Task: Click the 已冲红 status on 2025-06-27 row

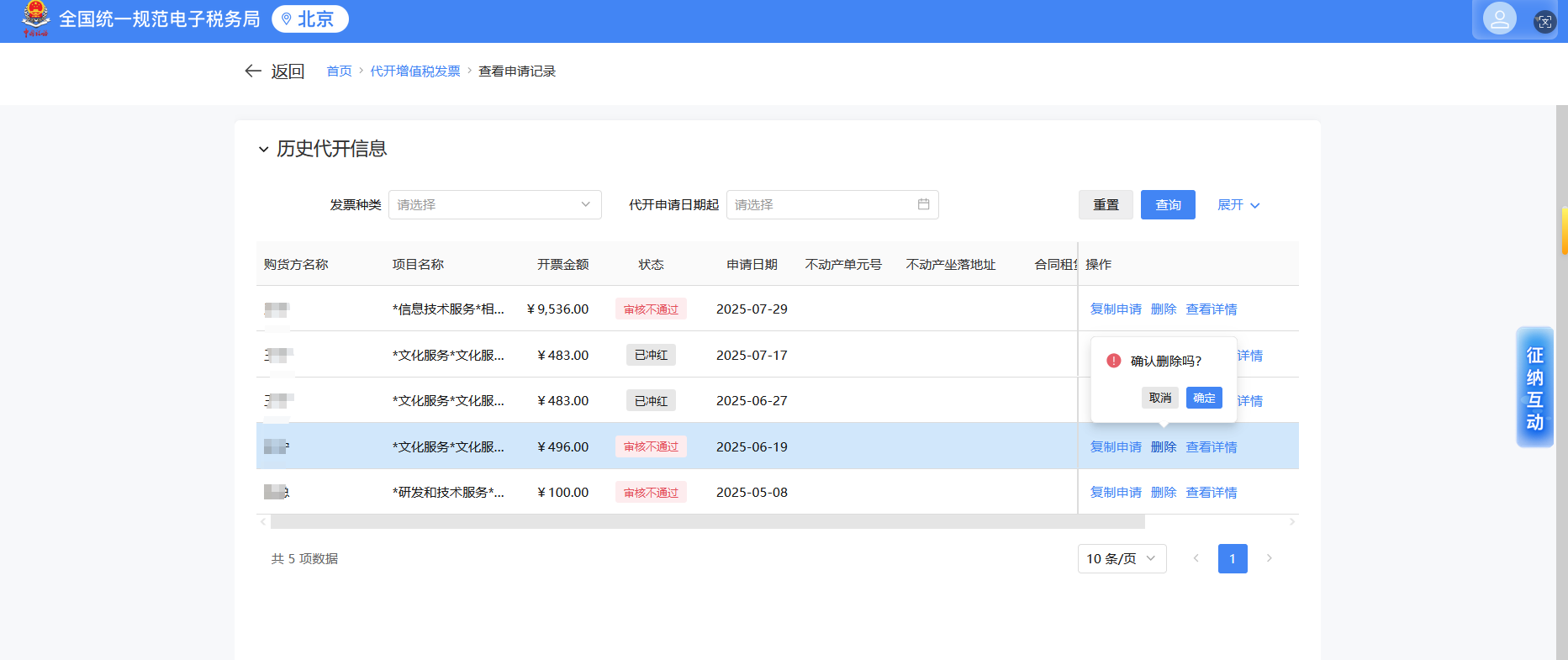Action: point(651,401)
